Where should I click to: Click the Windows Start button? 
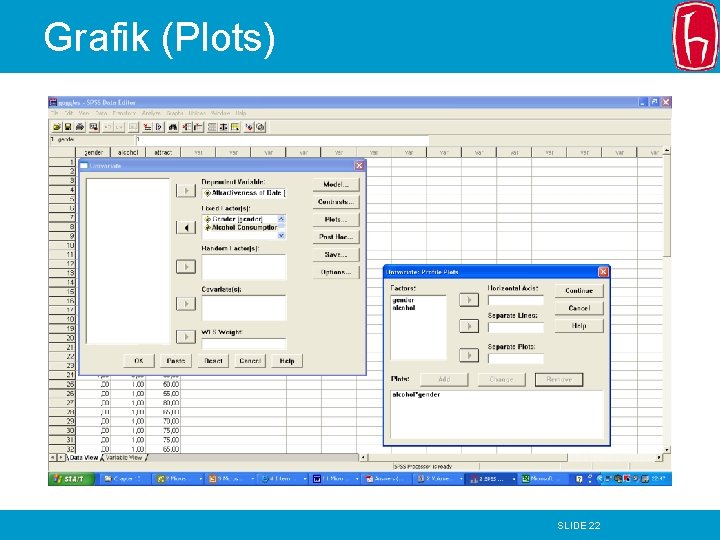coord(71,479)
